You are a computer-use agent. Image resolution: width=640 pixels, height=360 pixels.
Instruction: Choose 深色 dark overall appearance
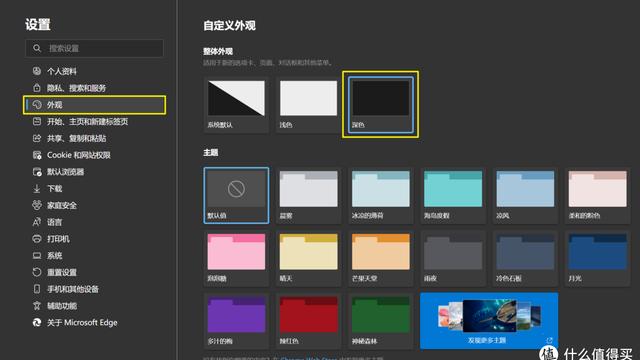(x=380, y=105)
